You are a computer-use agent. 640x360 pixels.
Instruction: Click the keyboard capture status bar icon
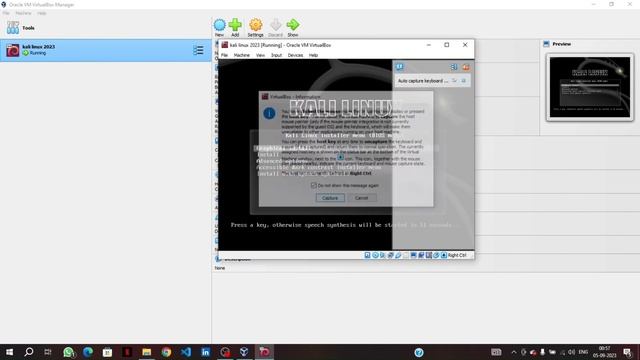[444, 255]
